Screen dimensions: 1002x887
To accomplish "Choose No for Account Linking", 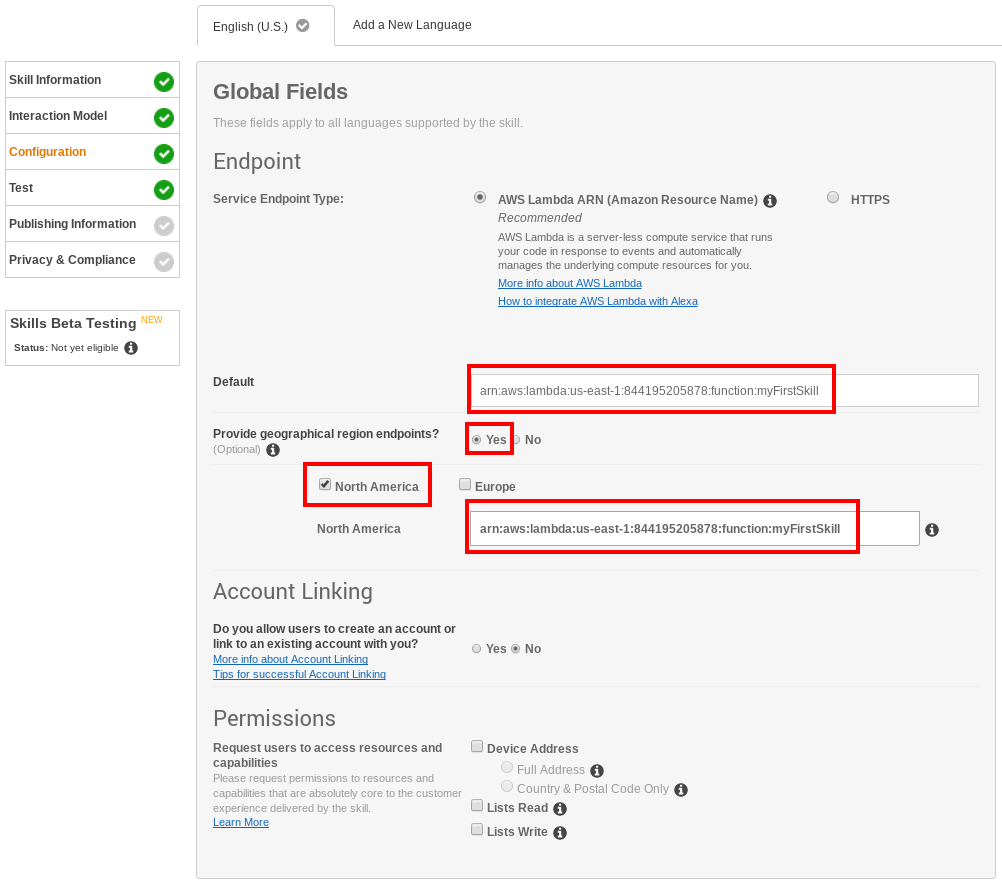I will coord(516,649).
